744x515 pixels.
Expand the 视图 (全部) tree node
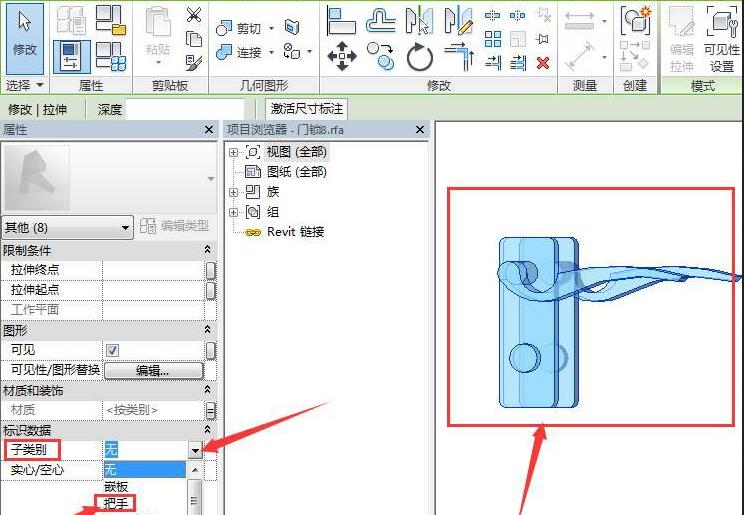pyautogui.click(x=233, y=152)
